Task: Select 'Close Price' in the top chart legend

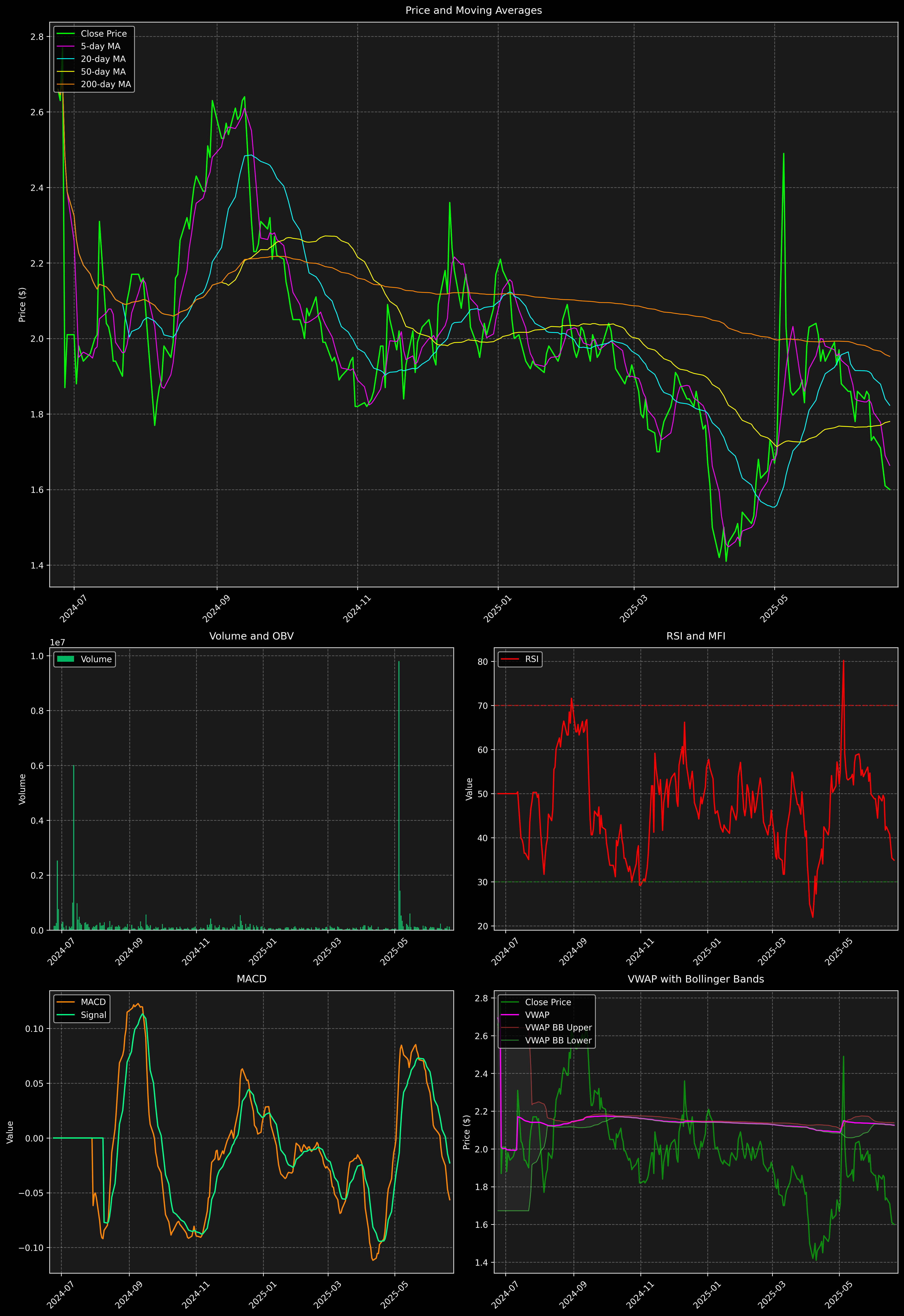Action: pyautogui.click(x=104, y=34)
